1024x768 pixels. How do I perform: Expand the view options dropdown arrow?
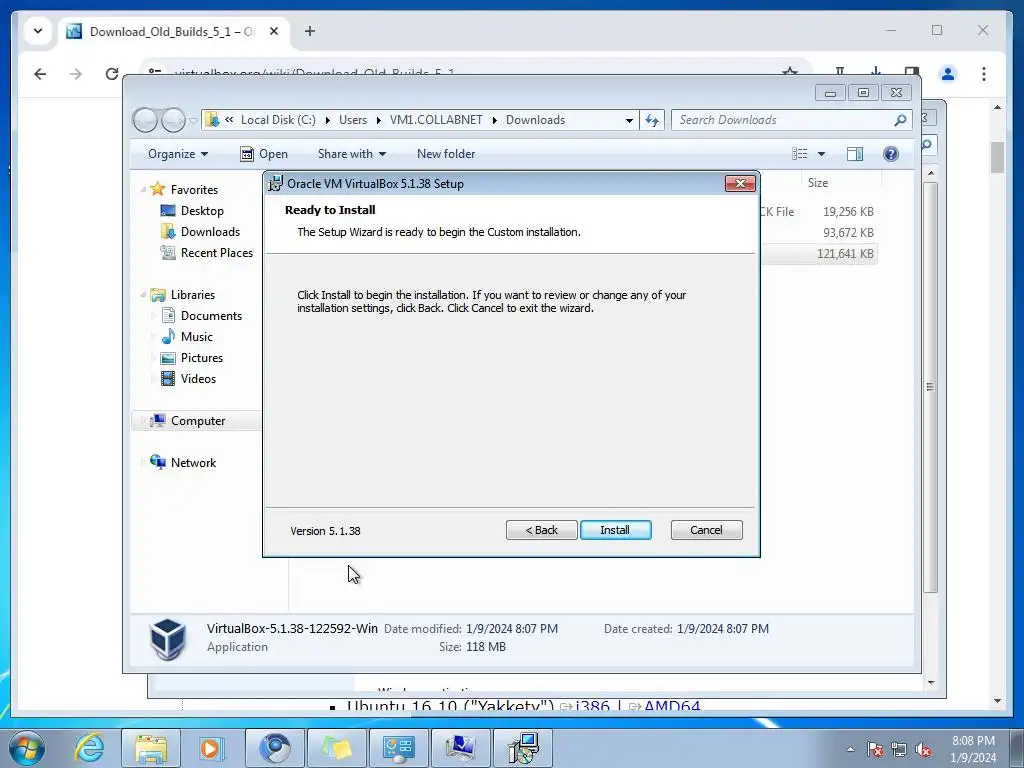822,154
